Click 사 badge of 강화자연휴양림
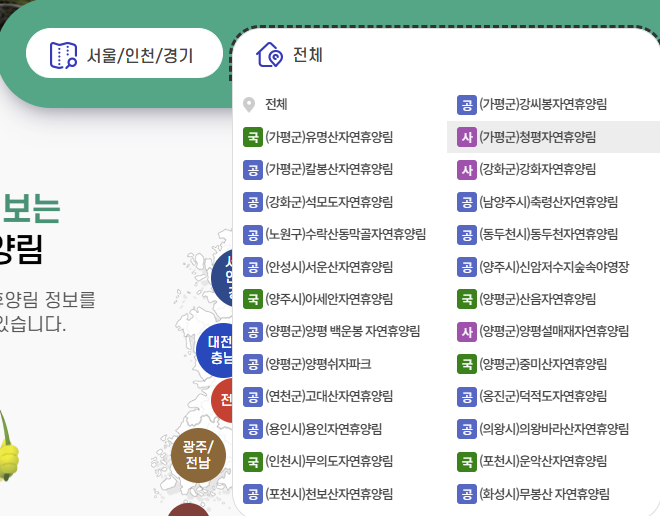This screenshot has height=516, width=660. (467, 170)
